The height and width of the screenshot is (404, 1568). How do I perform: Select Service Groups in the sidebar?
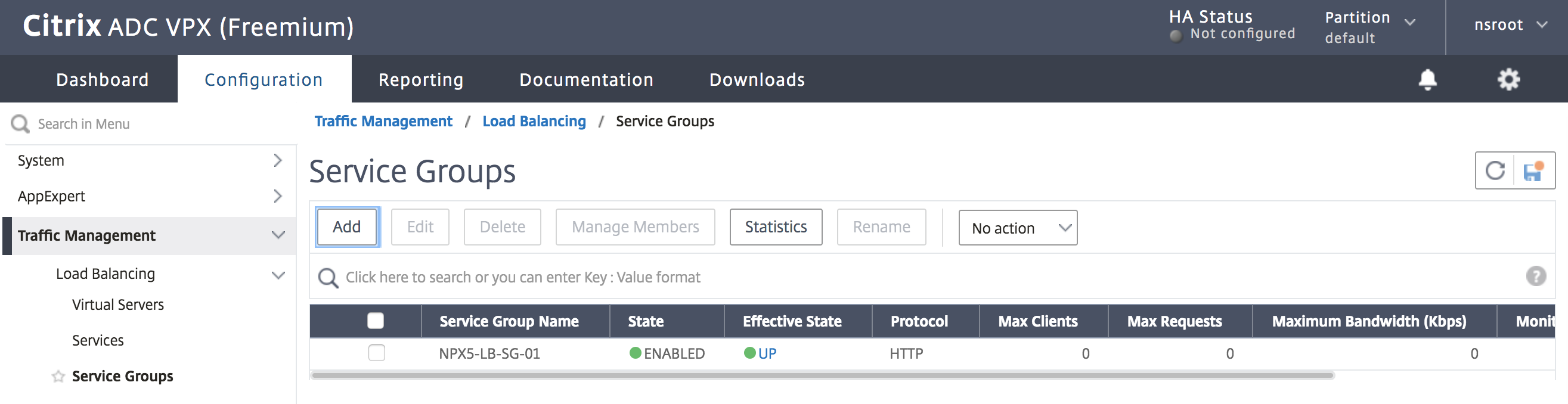pyautogui.click(x=122, y=377)
